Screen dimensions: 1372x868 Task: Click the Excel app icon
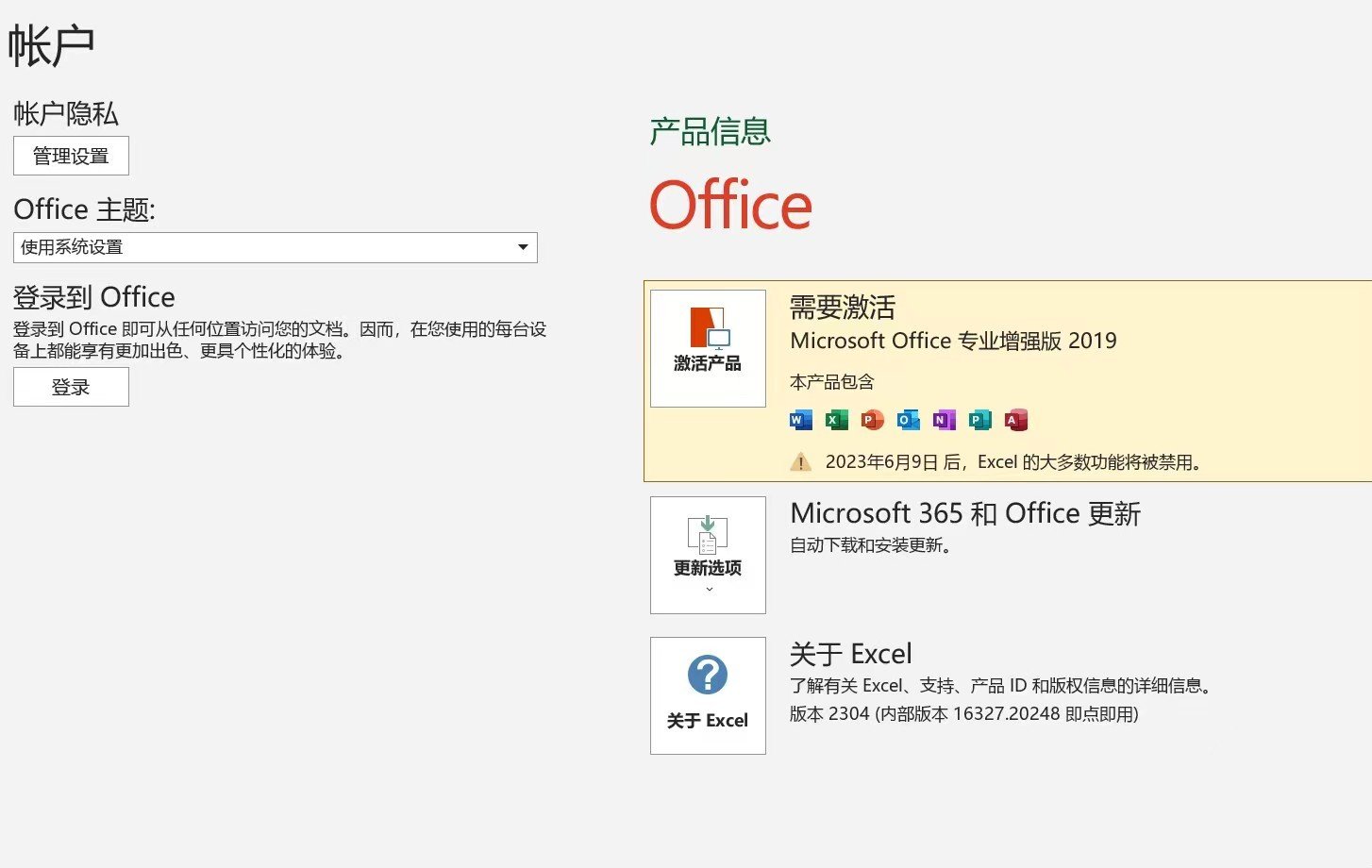[835, 419]
